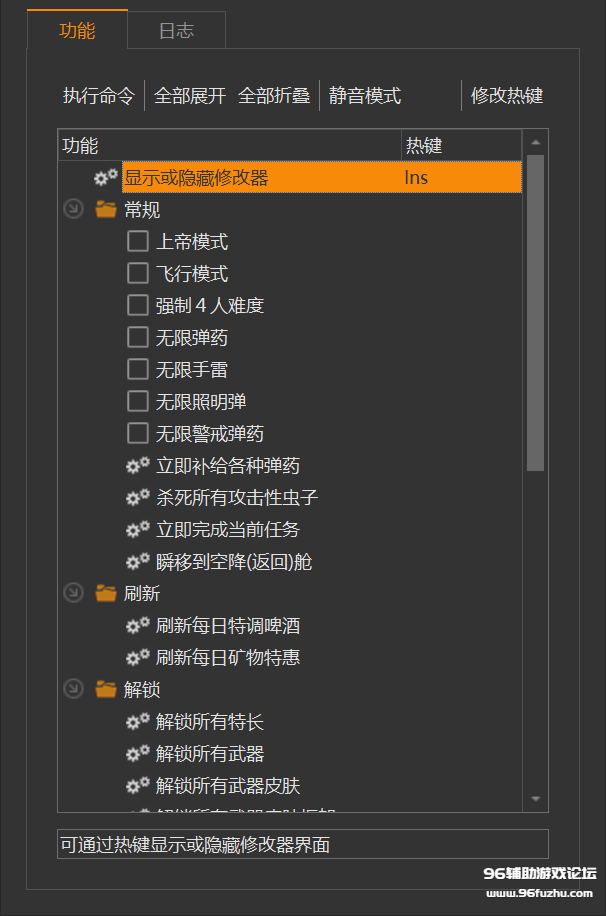The width and height of the screenshot is (606, 916).
Task: Check the 飞行模式 option
Action: coord(137,273)
